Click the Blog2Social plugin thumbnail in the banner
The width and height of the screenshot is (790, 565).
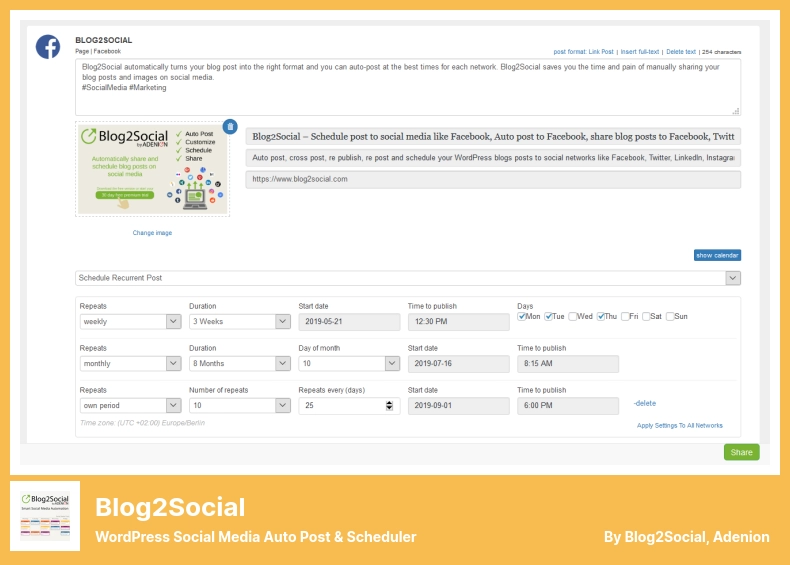tap(45, 516)
